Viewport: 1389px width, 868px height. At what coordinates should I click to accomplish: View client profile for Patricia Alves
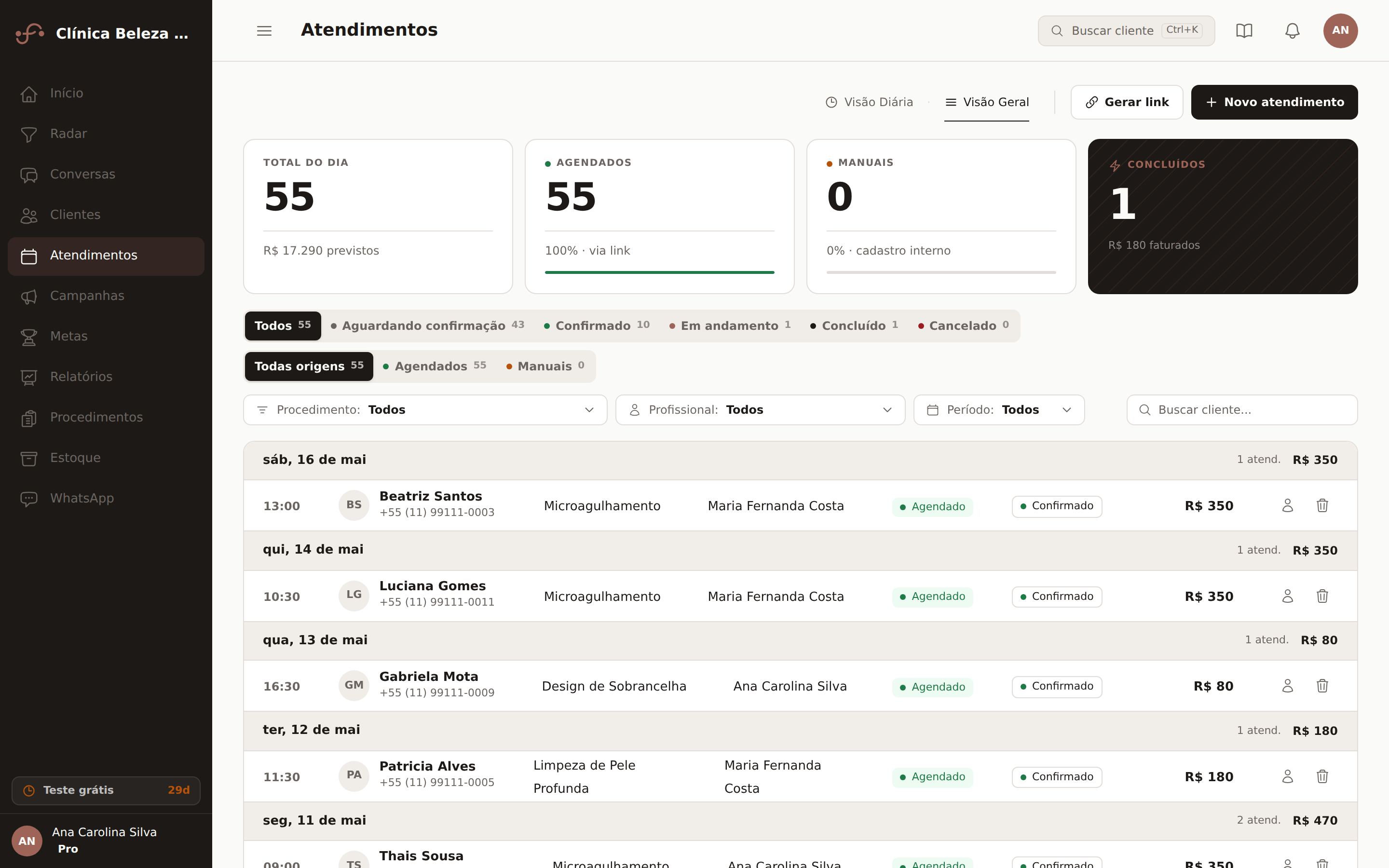1287,776
